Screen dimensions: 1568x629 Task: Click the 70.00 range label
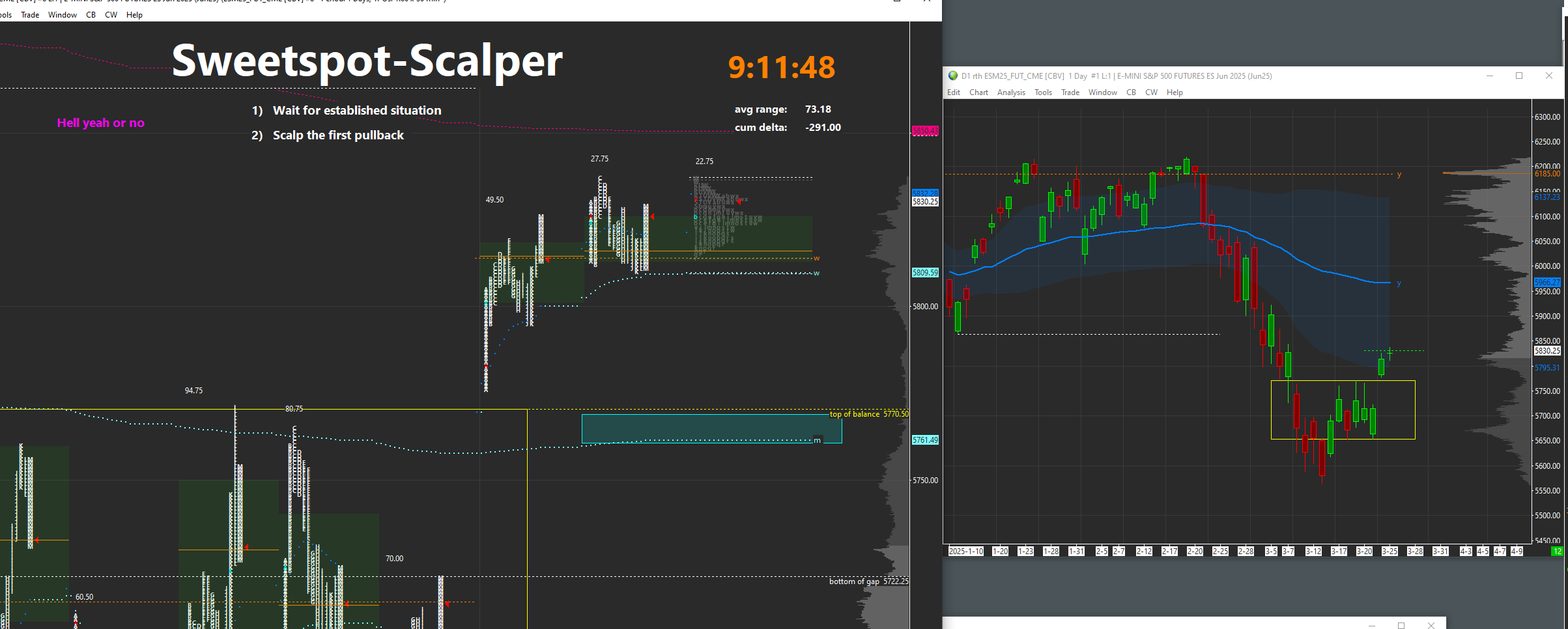(x=394, y=559)
